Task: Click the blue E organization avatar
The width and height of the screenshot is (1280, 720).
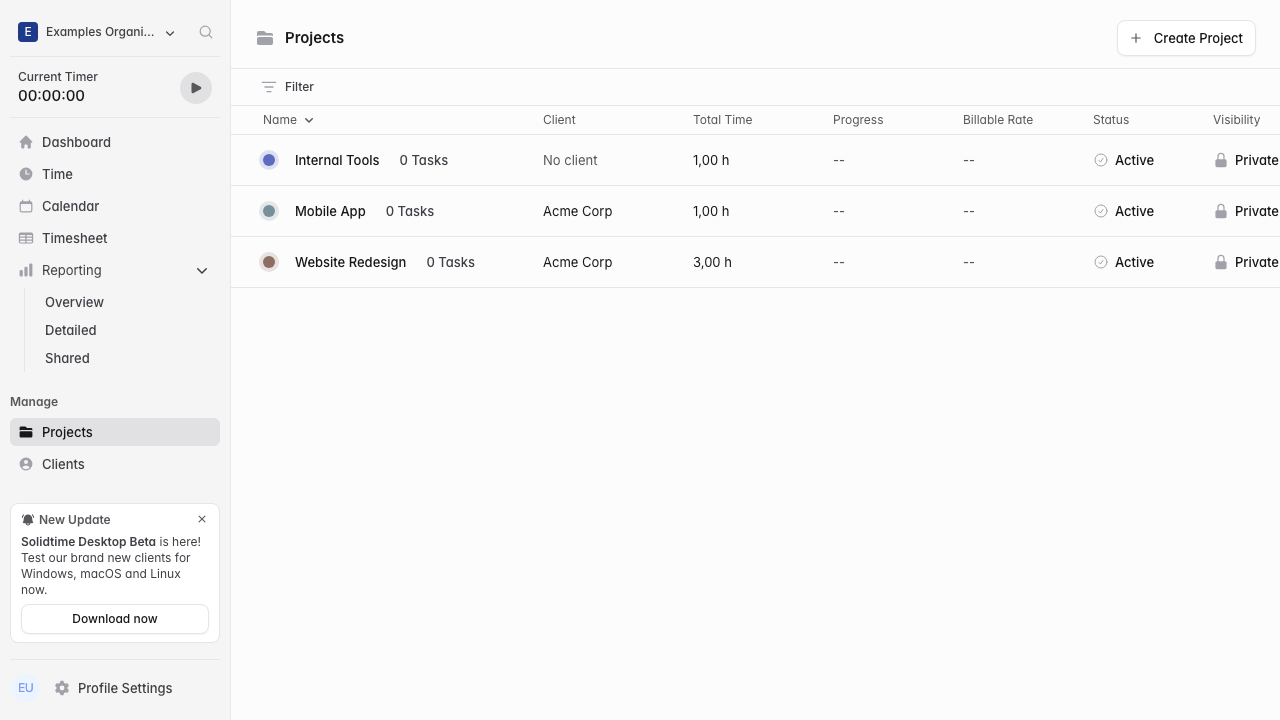Action: coord(28,32)
